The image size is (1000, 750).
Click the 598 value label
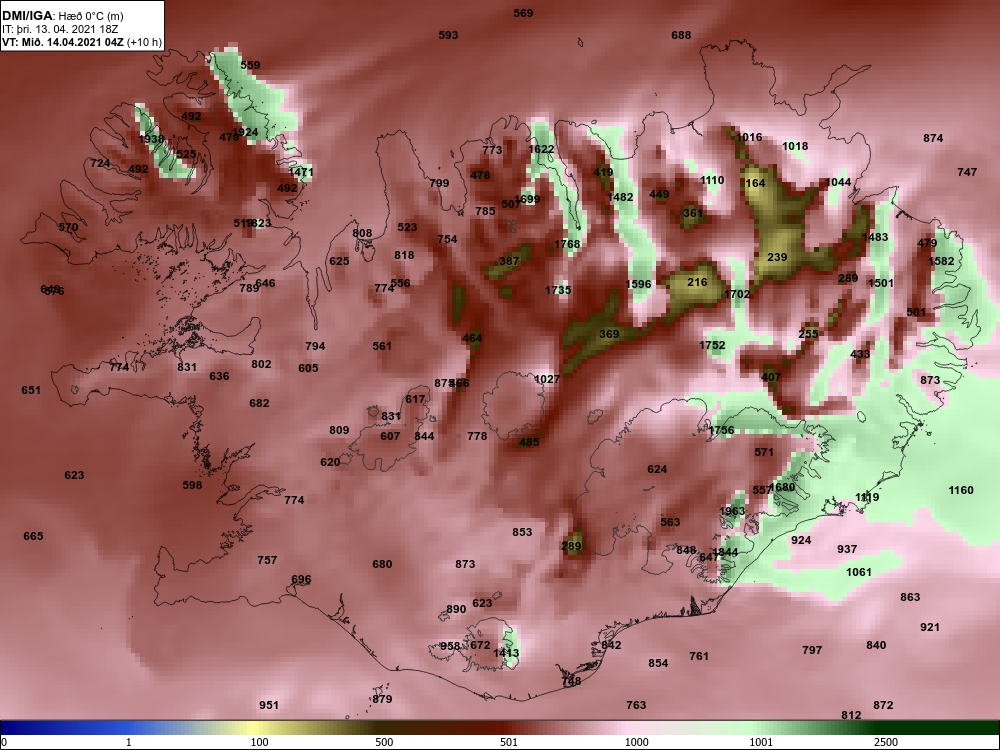tap(192, 485)
